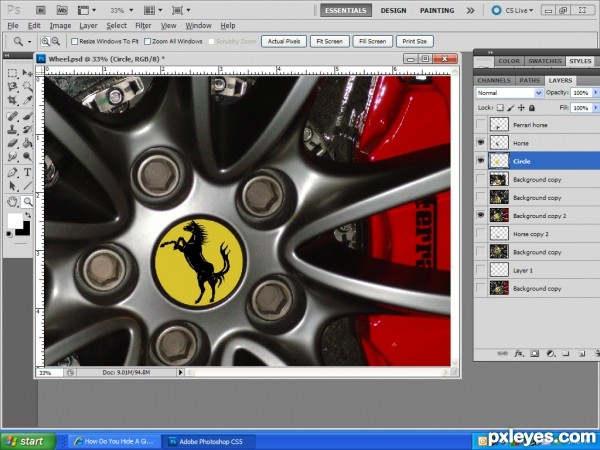Select the Path Selection arrow tool
This screenshot has height=450, width=600.
12,186
